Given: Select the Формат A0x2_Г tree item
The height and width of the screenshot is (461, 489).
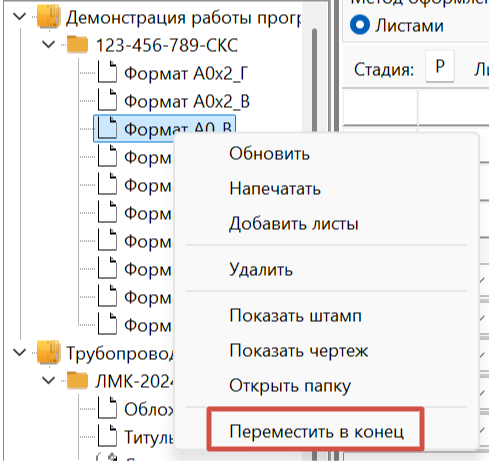Looking at the screenshot, I should (186, 73).
